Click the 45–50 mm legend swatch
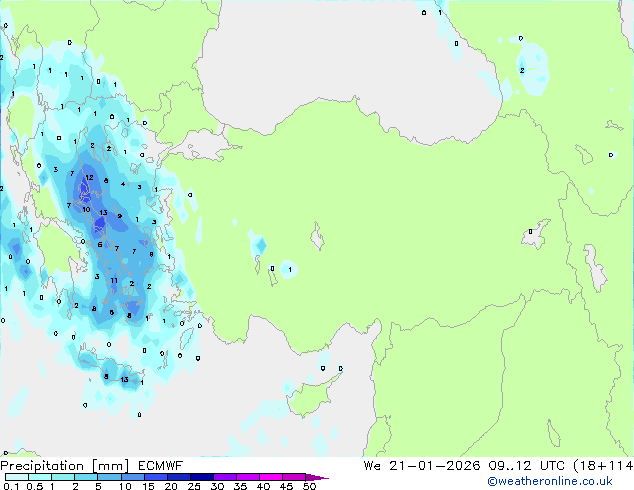 pos(294,477)
